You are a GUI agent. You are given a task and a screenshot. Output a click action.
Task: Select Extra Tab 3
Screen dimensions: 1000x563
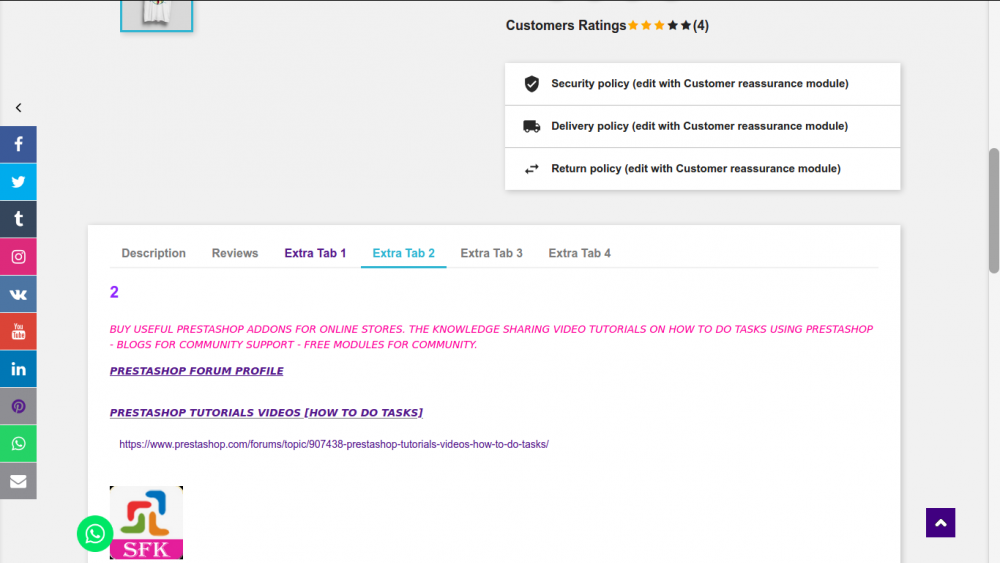491,253
